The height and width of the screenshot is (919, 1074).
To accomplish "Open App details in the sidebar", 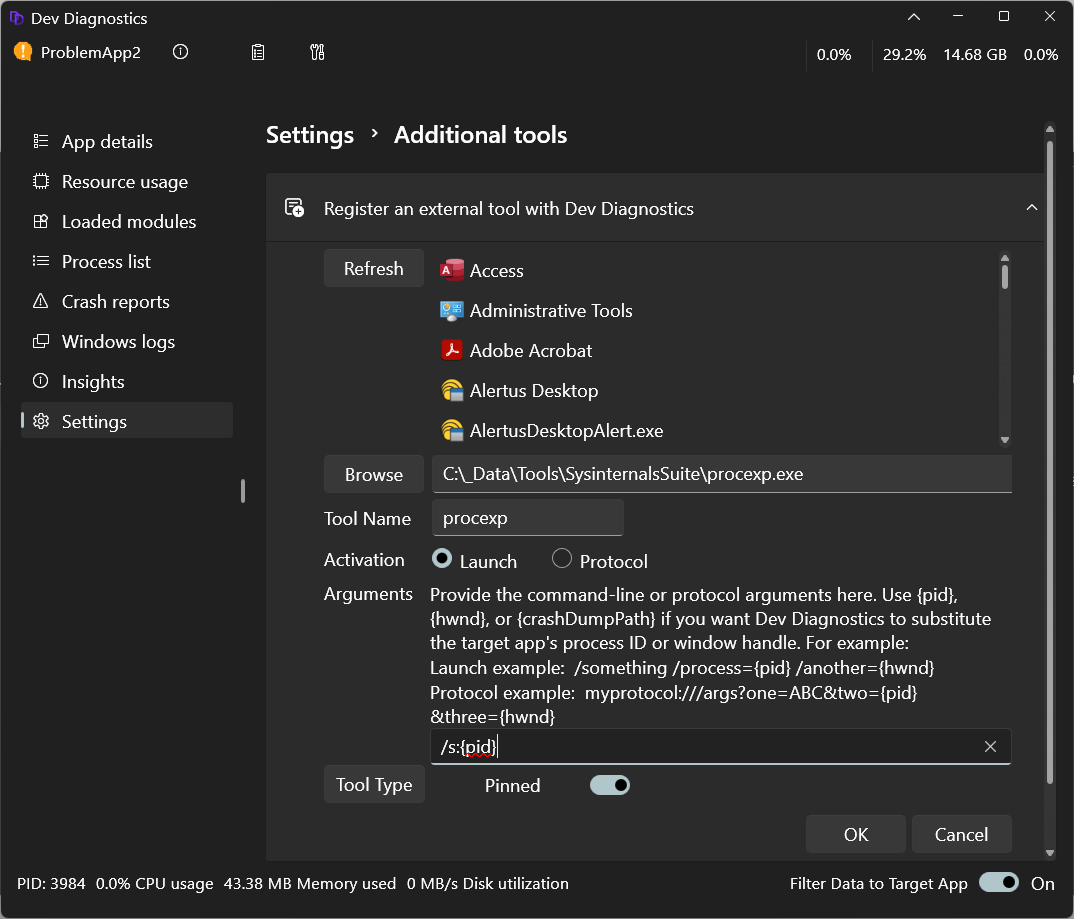I will pos(127,141).
